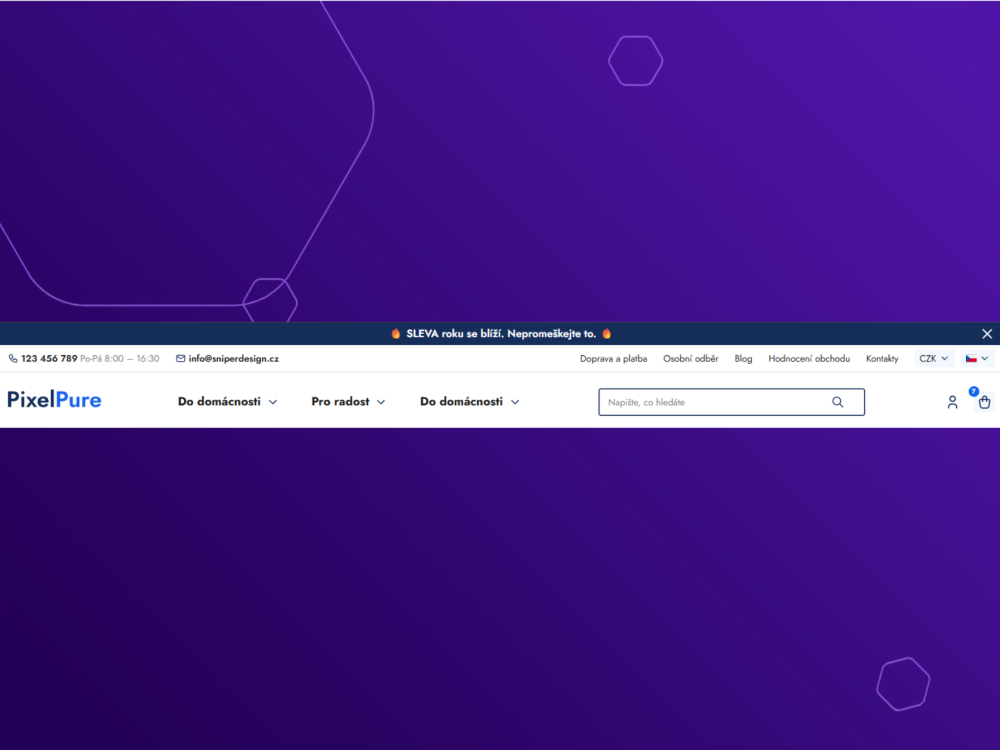
Task: Go to Osobní odběr page
Action: tap(691, 358)
